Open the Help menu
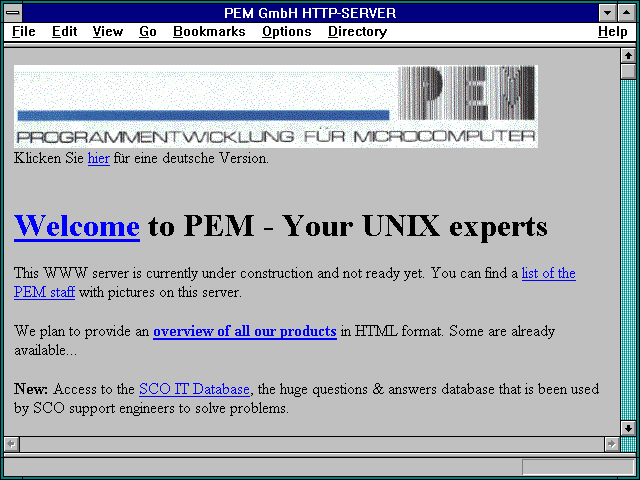The image size is (640, 480). (x=612, y=31)
